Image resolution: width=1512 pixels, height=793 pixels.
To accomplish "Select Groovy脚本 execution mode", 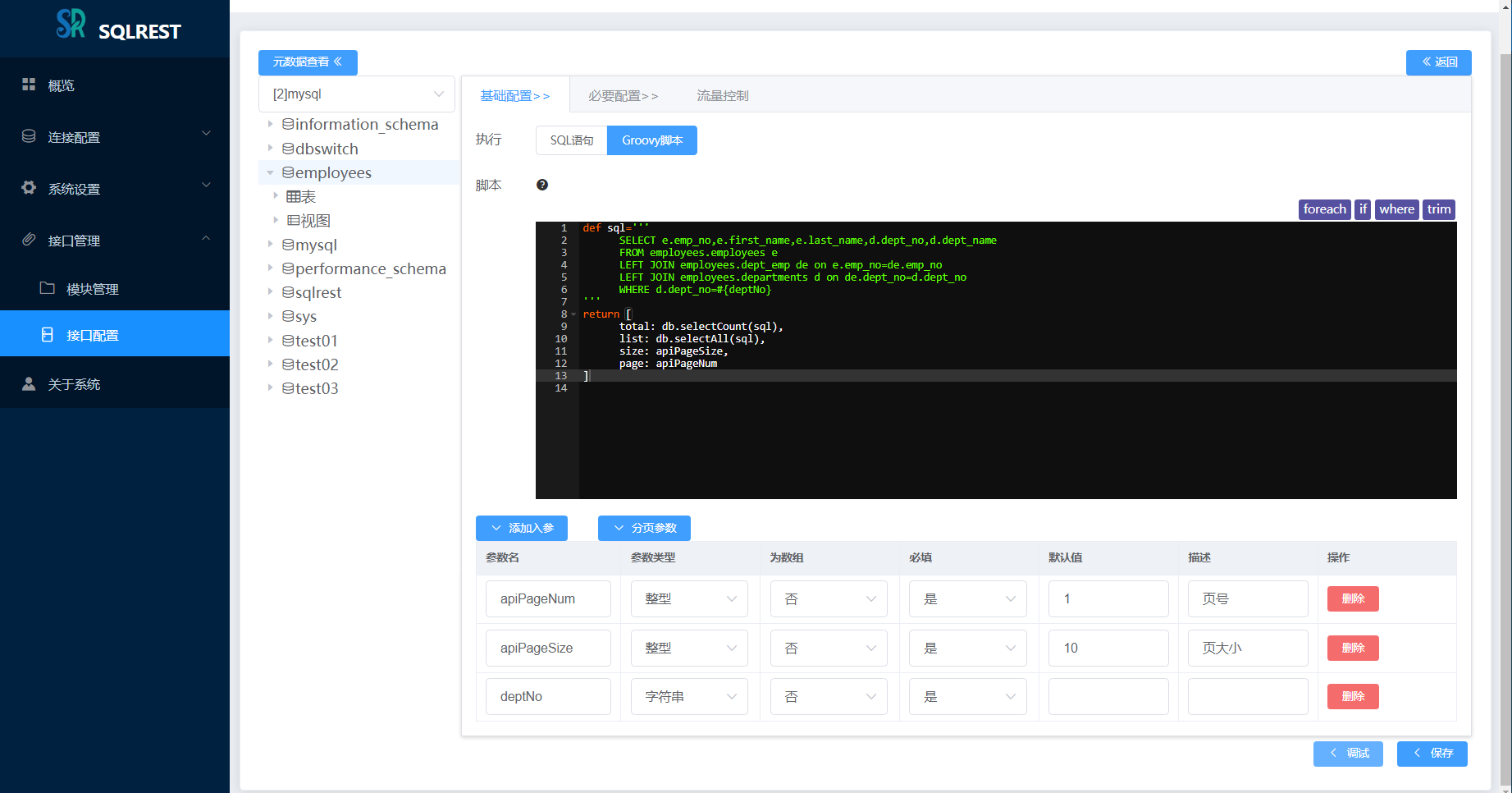I will click(x=652, y=140).
